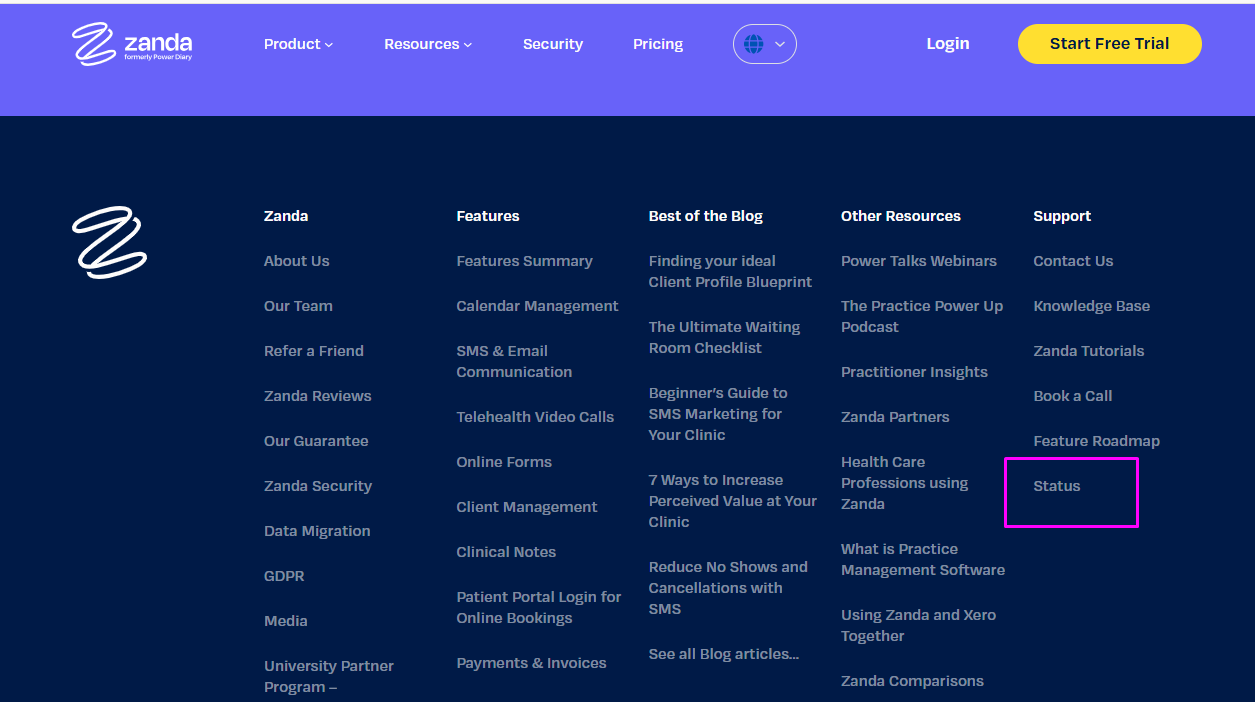This screenshot has width=1255, height=702.
Task: Click the Start Free Trial button
Action: point(1109,43)
